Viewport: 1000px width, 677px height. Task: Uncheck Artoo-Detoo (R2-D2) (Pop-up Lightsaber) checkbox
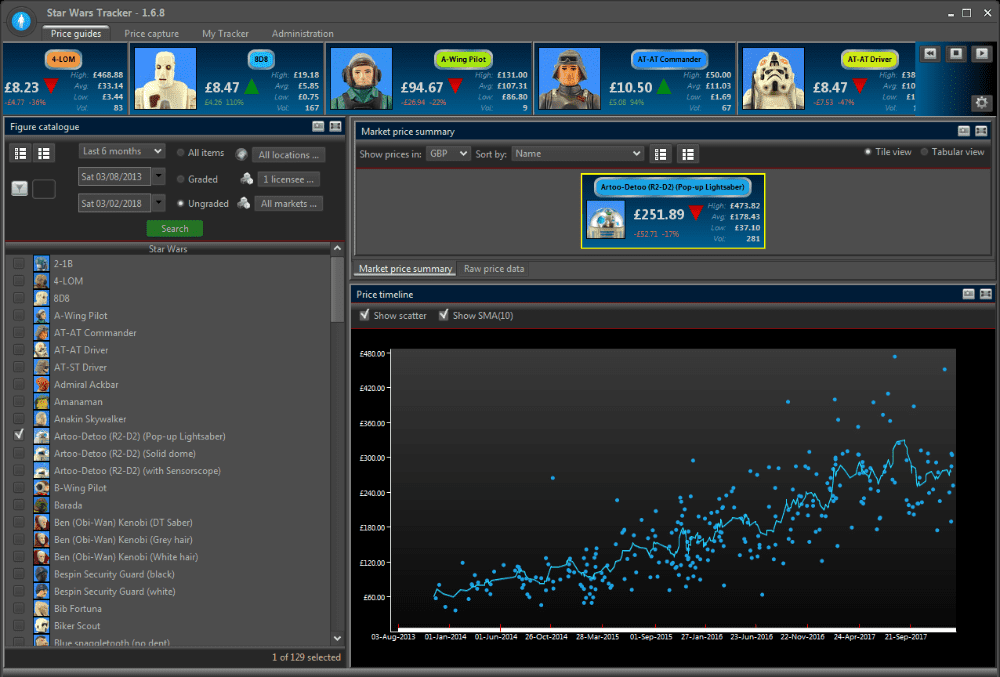(19, 435)
